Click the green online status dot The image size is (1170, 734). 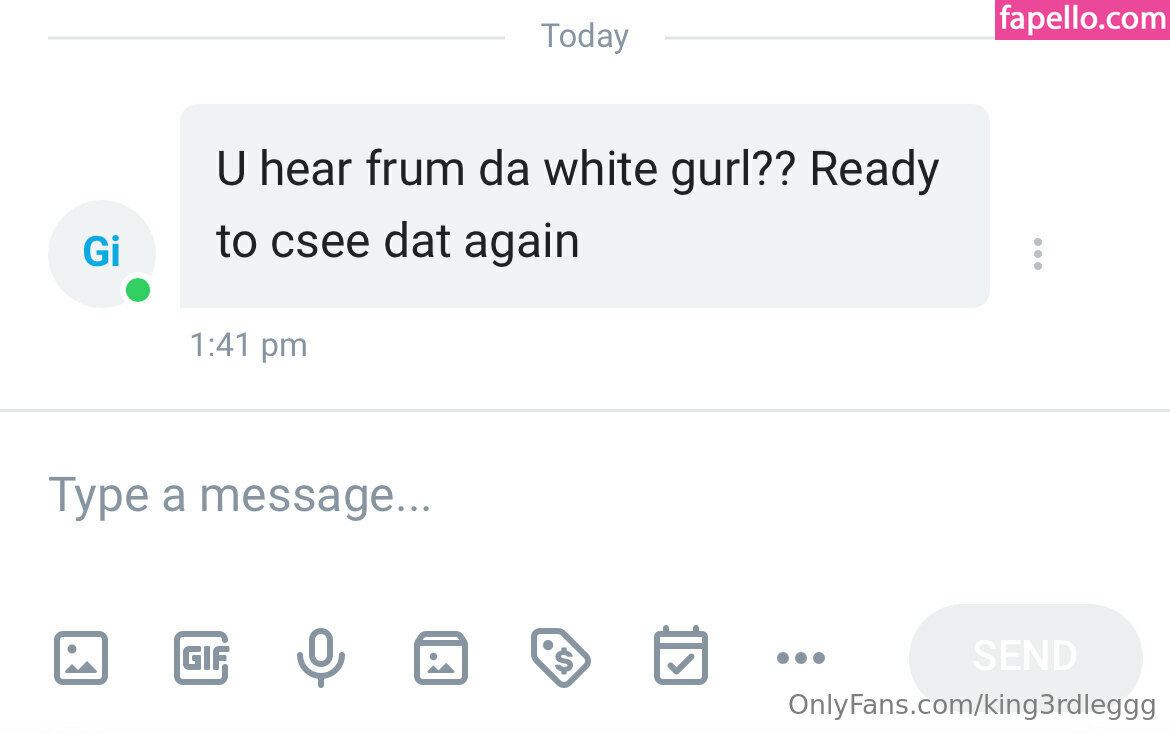(x=138, y=290)
